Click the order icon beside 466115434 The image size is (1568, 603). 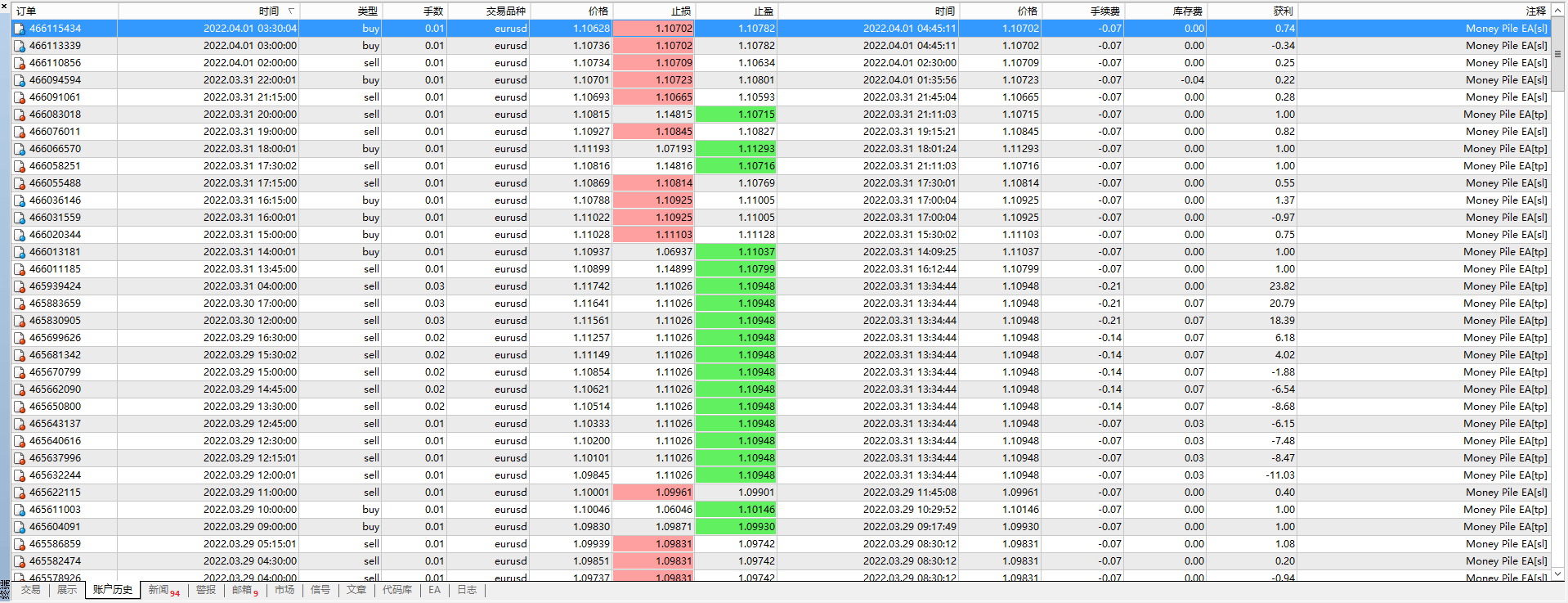20,29
